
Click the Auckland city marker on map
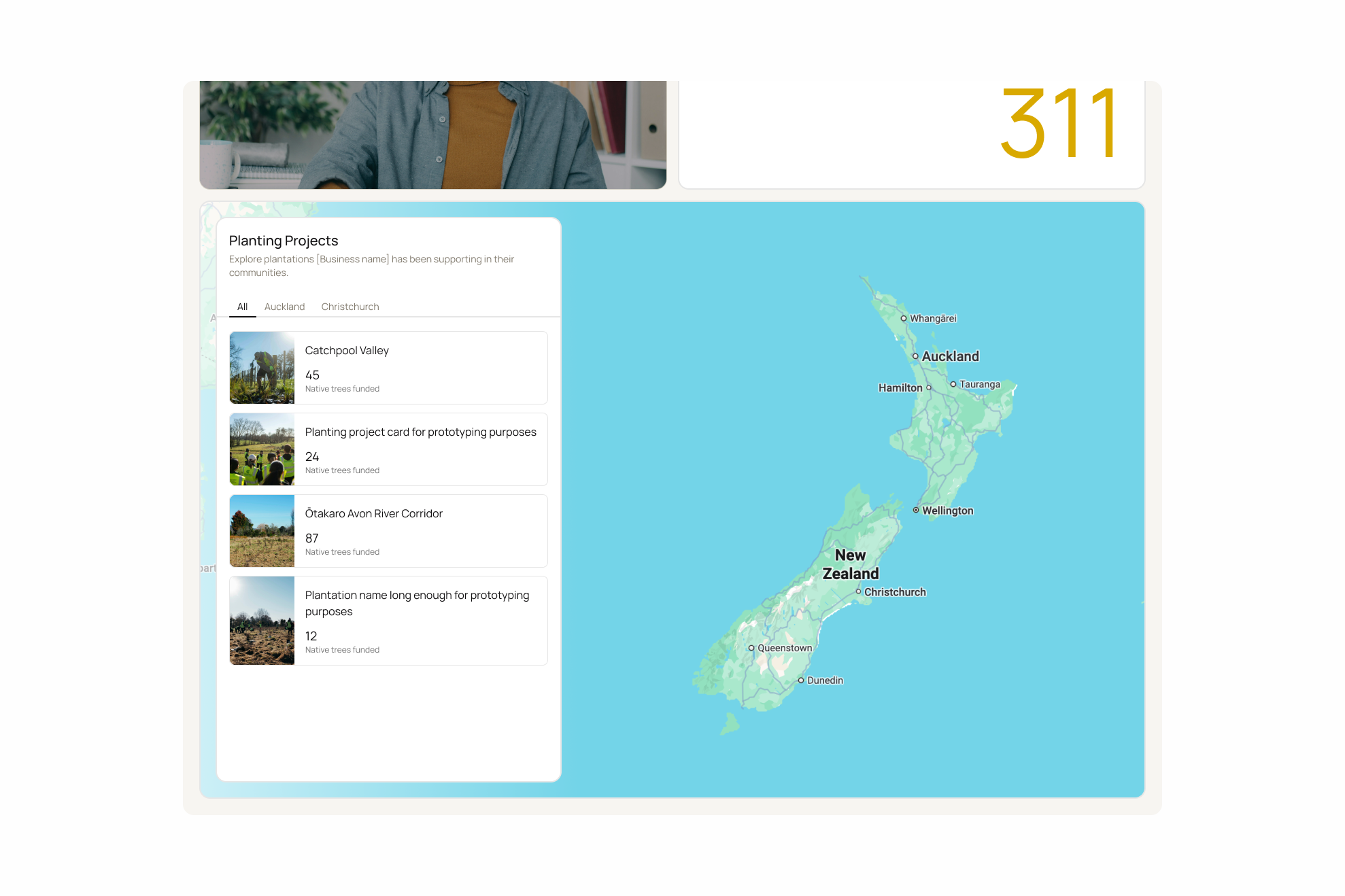(915, 356)
